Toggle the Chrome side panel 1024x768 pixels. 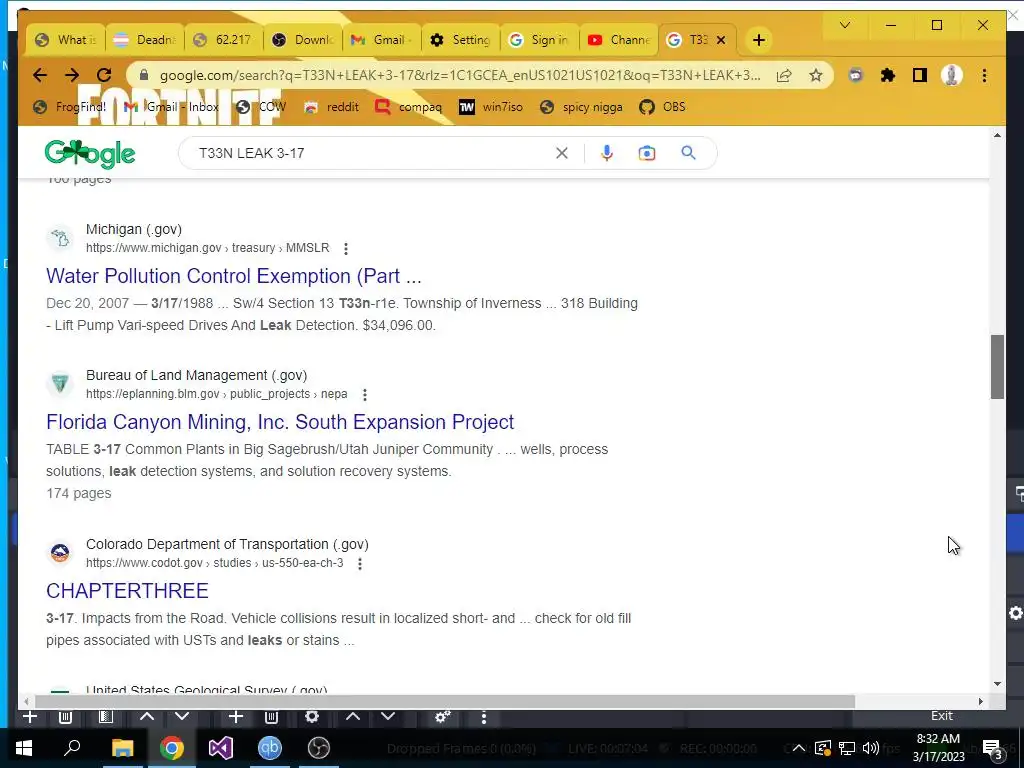[x=920, y=75]
